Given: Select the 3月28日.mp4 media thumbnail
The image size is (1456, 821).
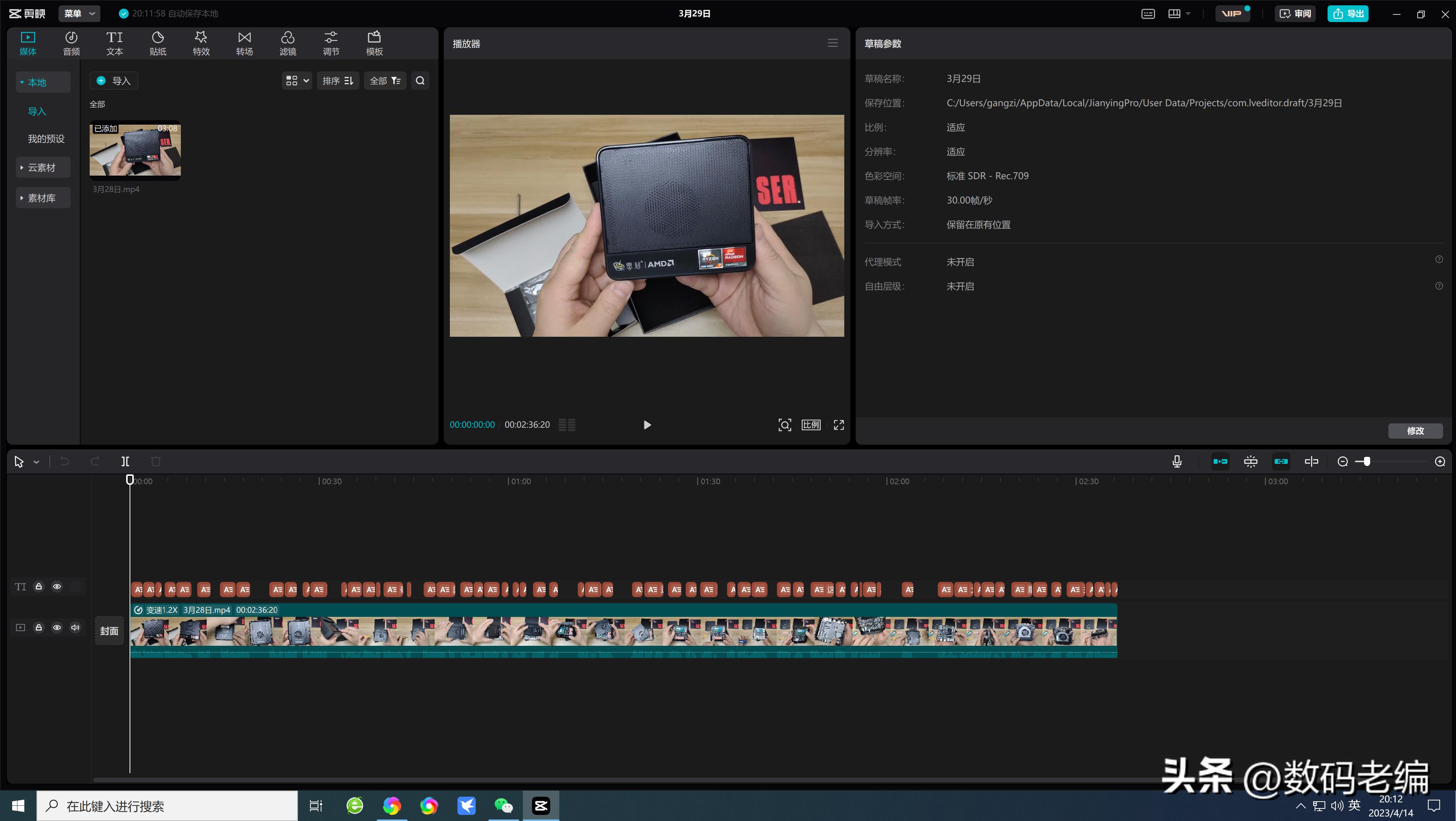Looking at the screenshot, I should click(135, 149).
